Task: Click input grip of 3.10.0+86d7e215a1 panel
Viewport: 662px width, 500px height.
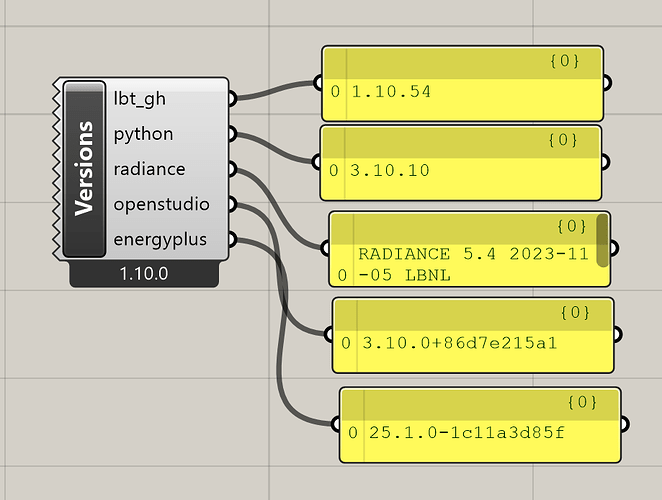Action: pyautogui.click(x=328, y=334)
